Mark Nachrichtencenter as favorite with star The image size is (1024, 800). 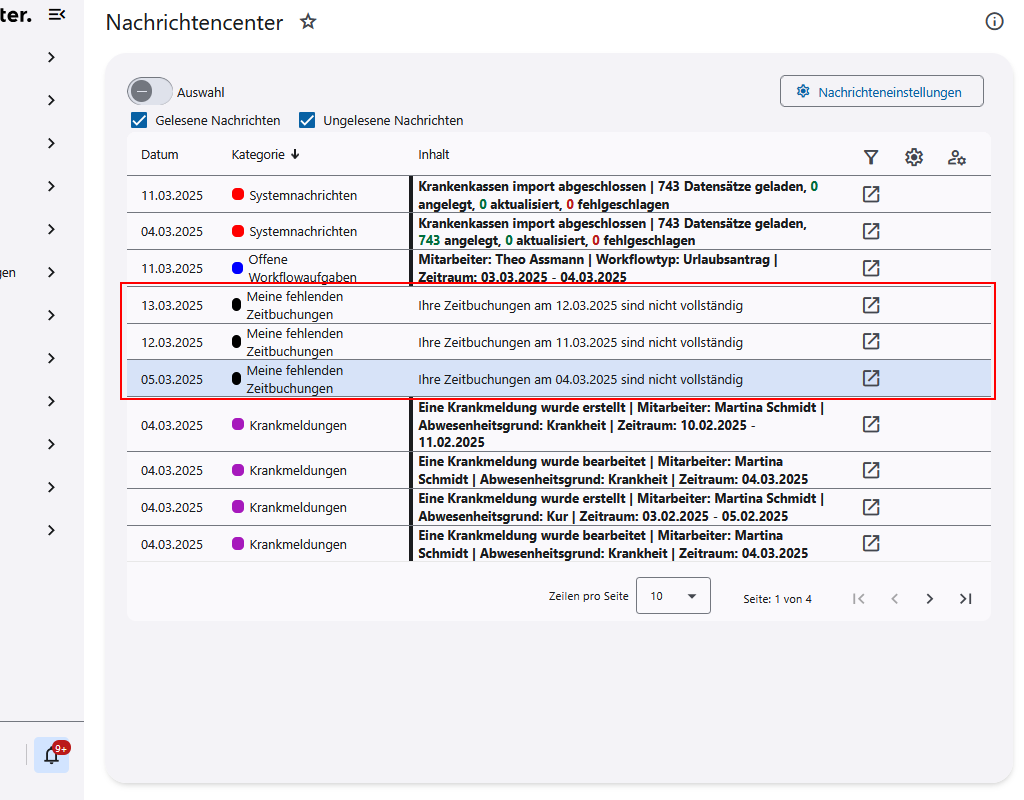click(x=308, y=22)
